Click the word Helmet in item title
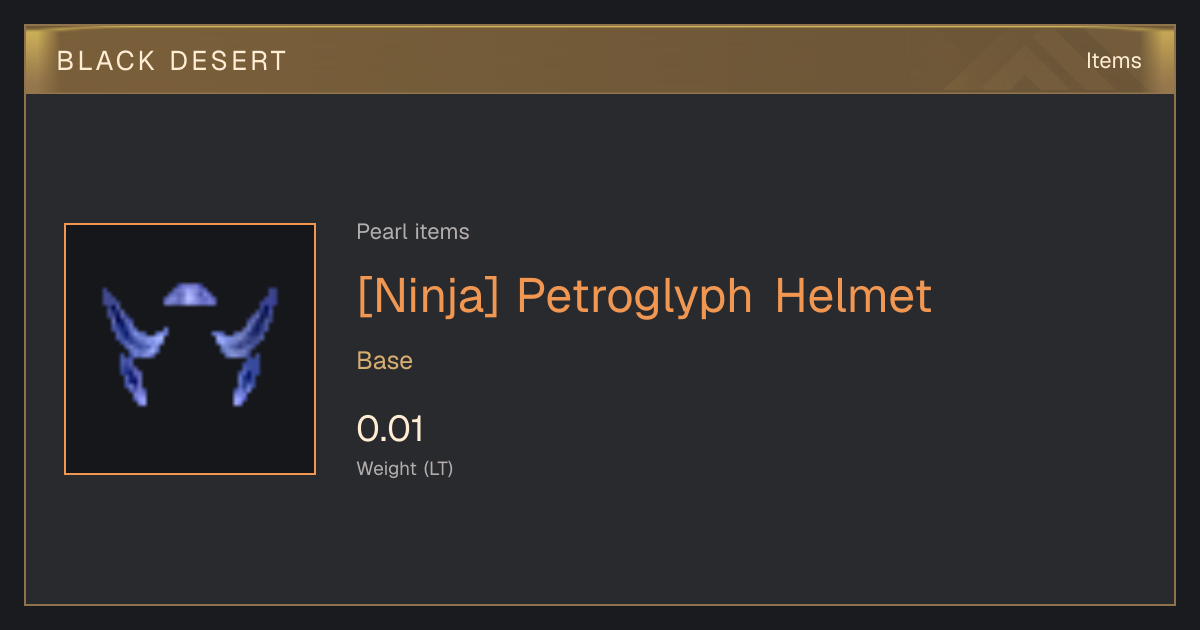The height and width of the screenshot is (630, 1200). [x=854, y=296]
